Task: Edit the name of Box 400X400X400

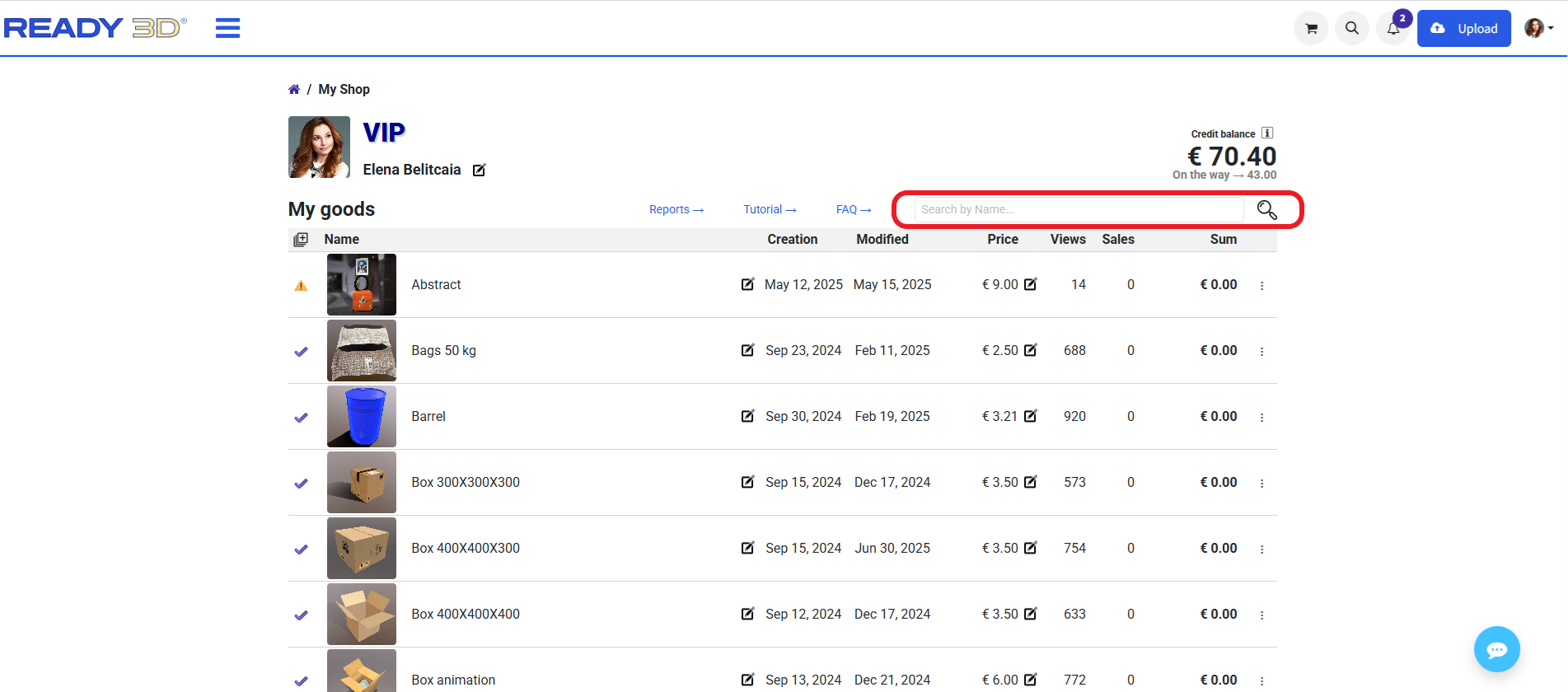Action: click(x=747, y=614)
